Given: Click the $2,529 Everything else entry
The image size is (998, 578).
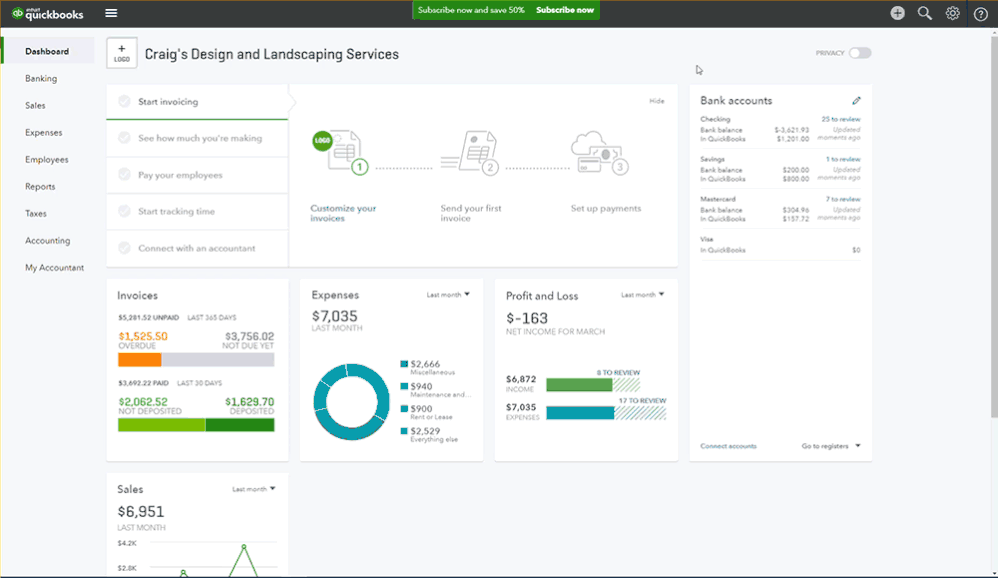Looking at the screenshot, I should (x=429, y=434).
